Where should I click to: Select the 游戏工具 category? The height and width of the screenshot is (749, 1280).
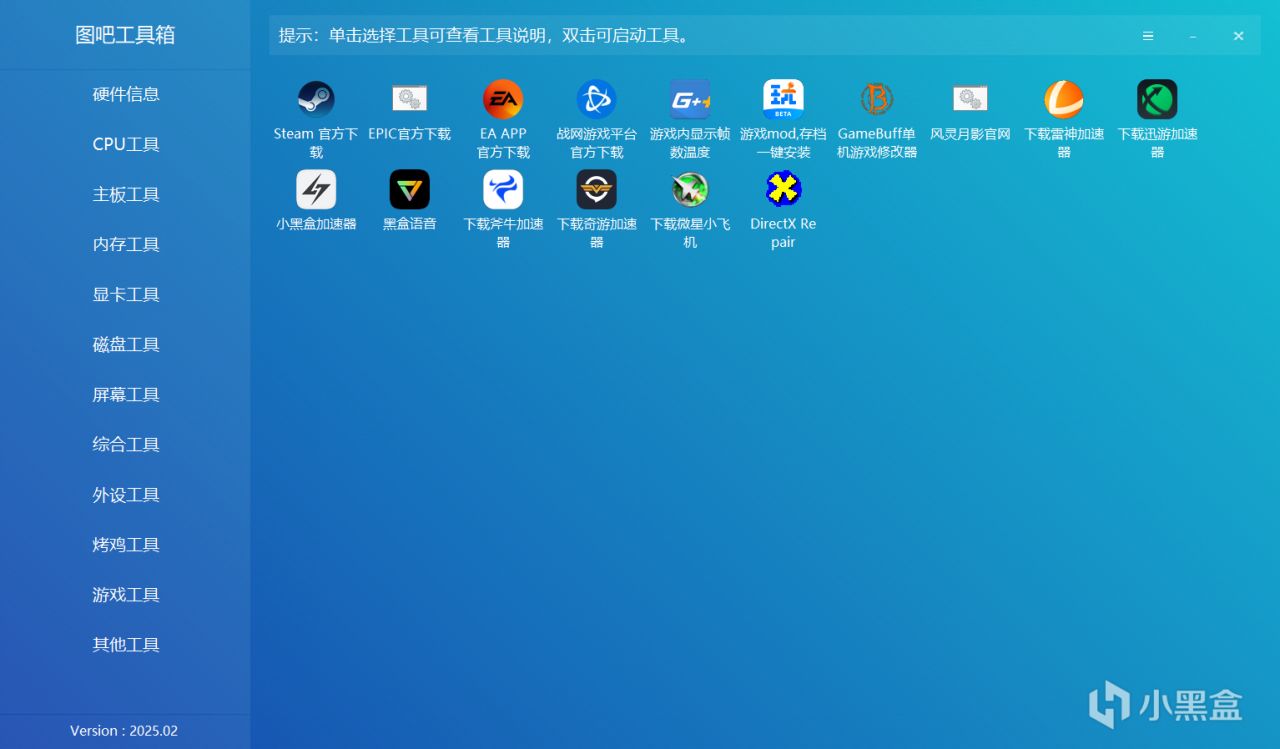[x=126, y=595]
